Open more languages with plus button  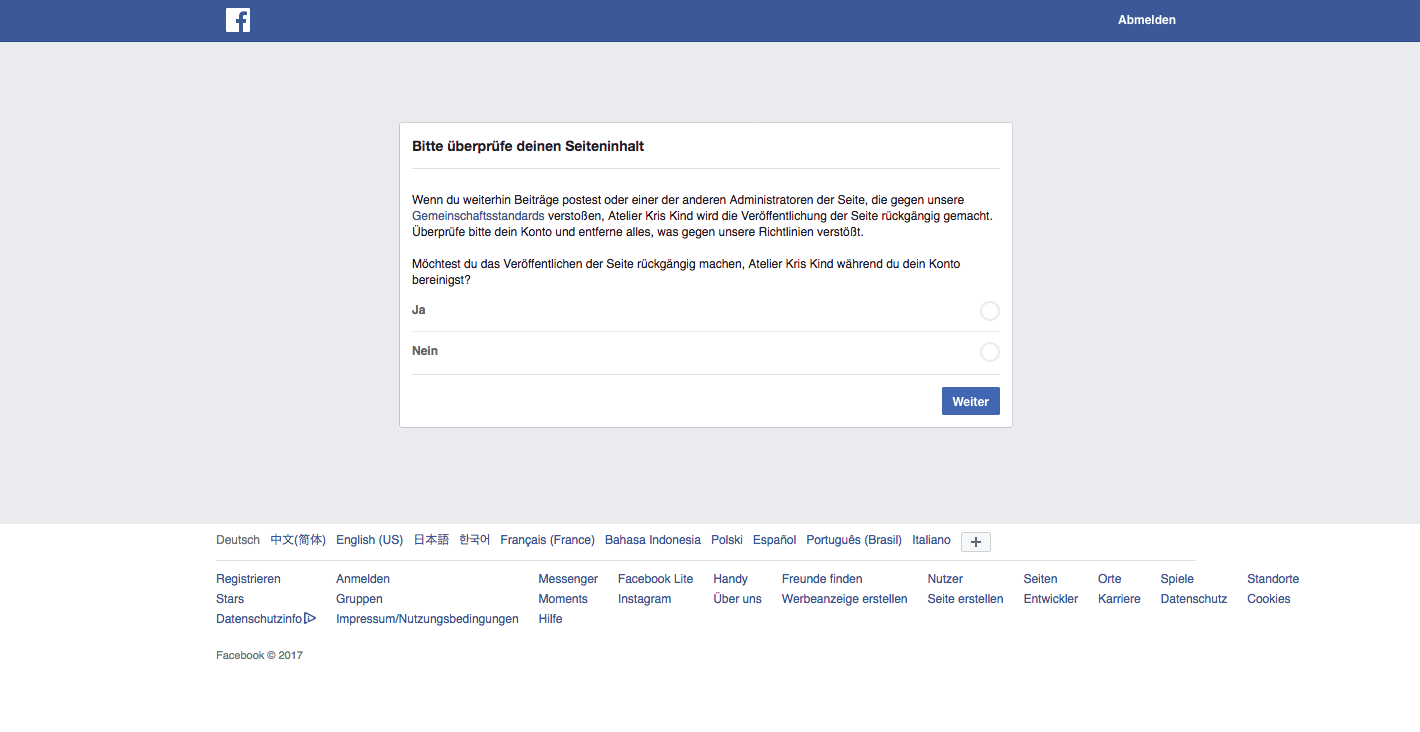coord(976,541)
